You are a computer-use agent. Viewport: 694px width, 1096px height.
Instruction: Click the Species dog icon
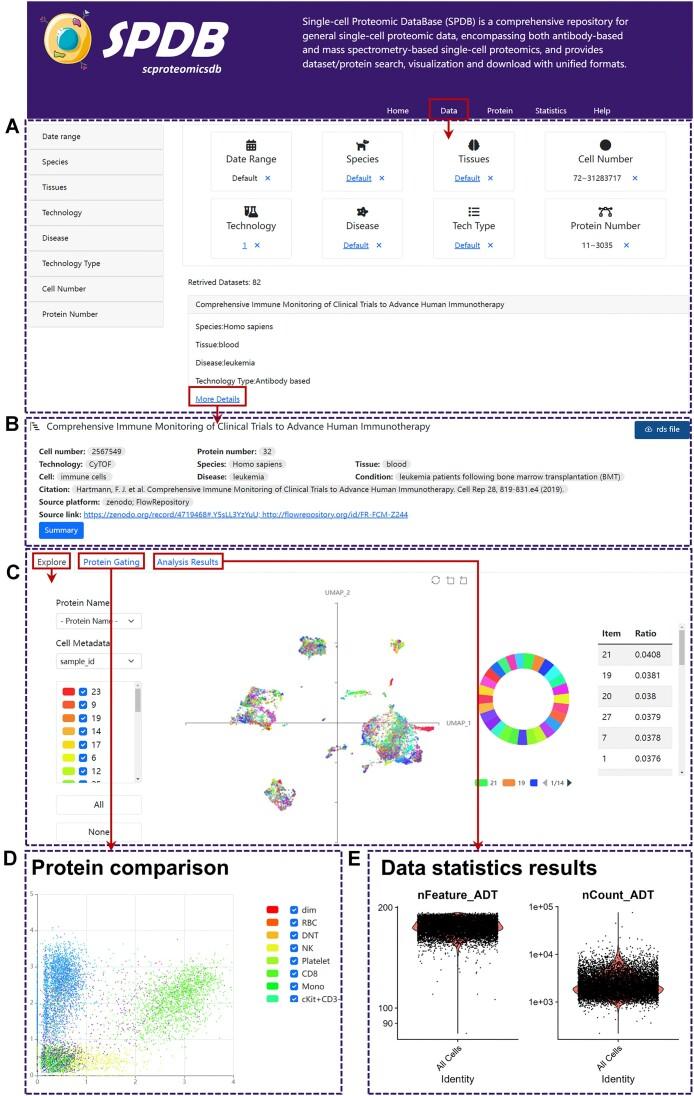point(362,145)
